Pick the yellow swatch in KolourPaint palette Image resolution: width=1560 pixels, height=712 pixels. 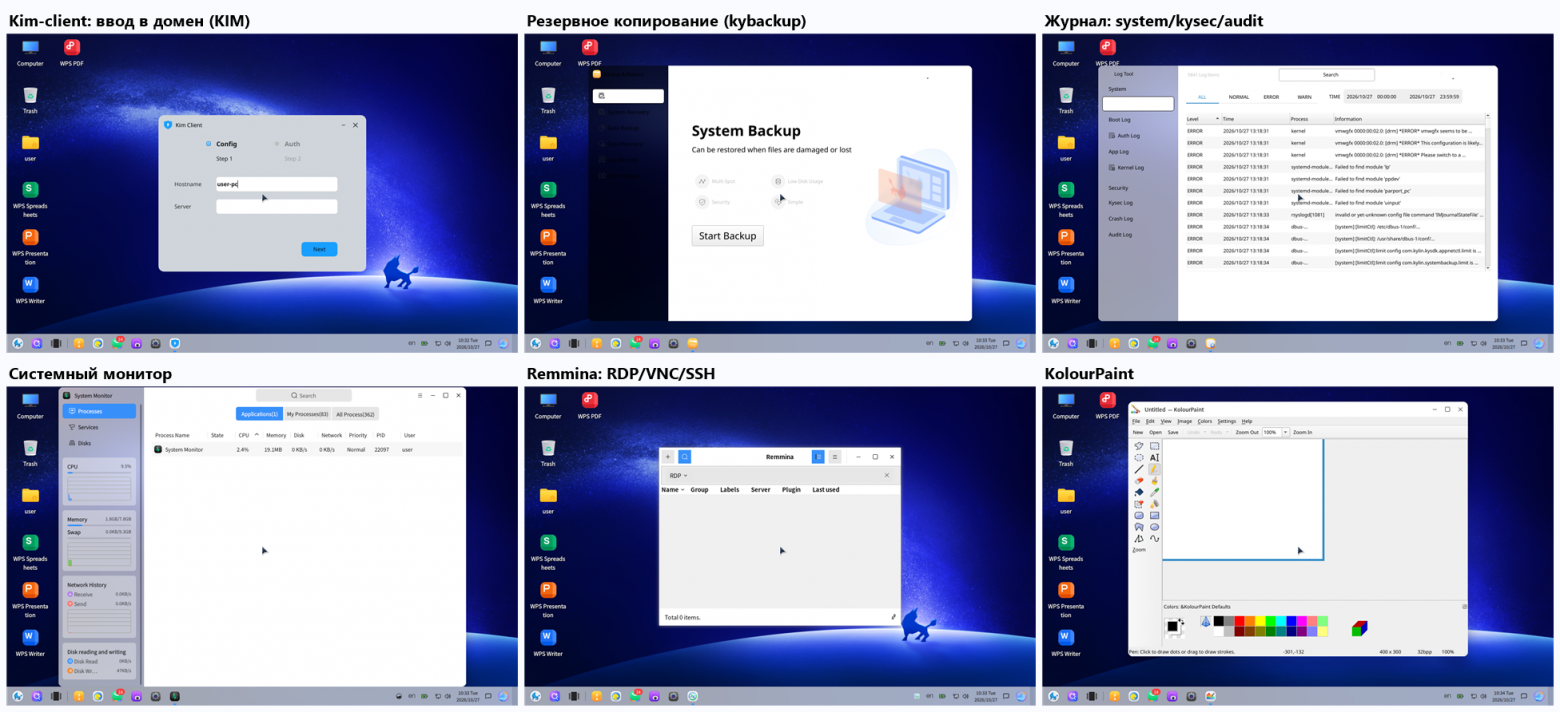point(1260,621)
